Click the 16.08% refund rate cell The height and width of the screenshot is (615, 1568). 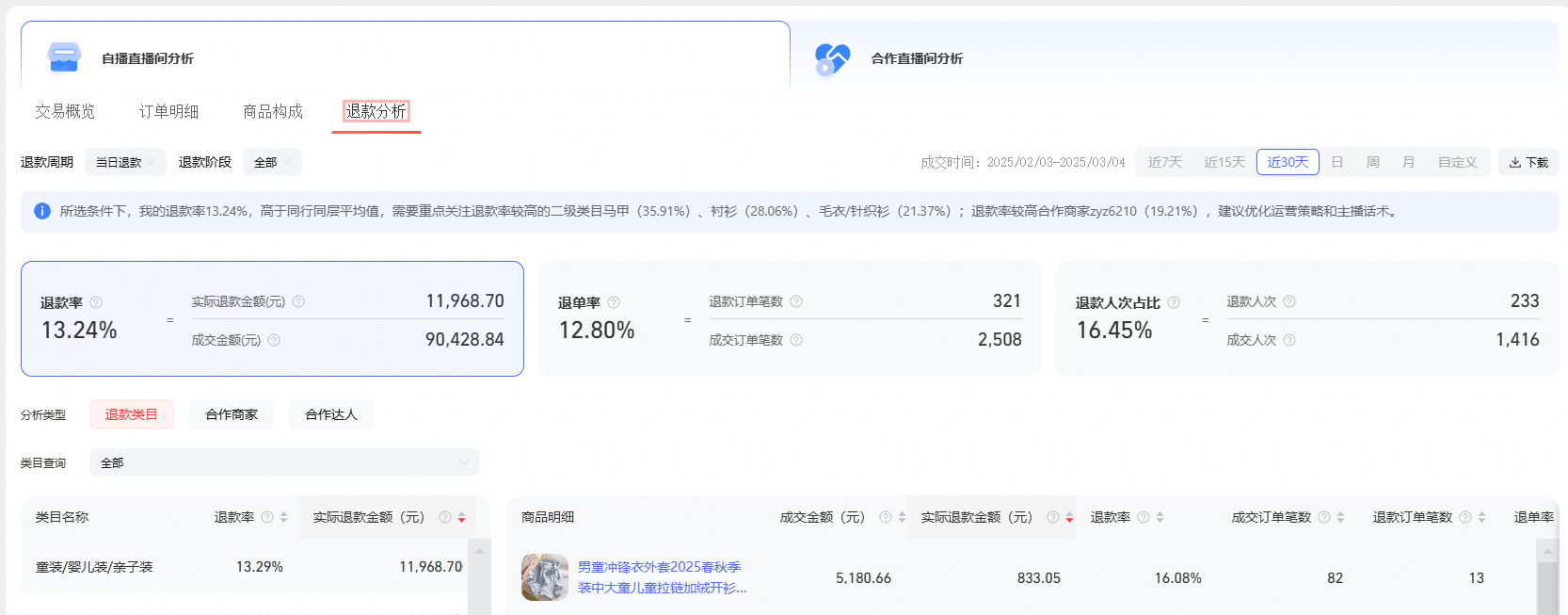(1178, 578)
